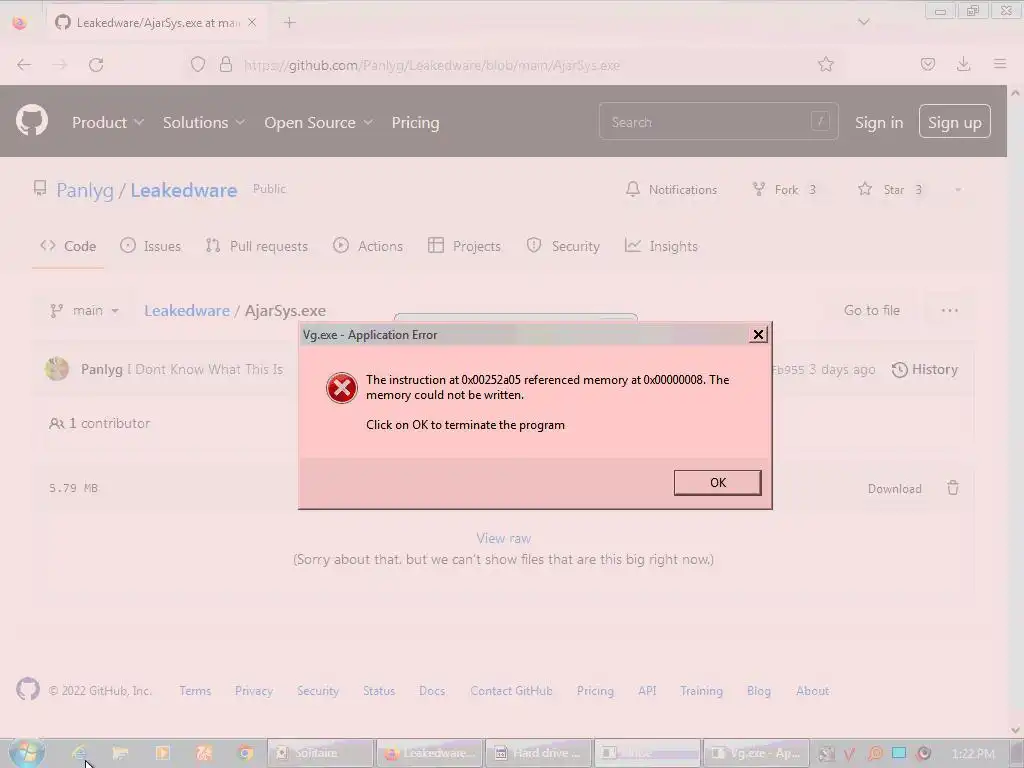Focus the GitHub search field

[718, 121]
